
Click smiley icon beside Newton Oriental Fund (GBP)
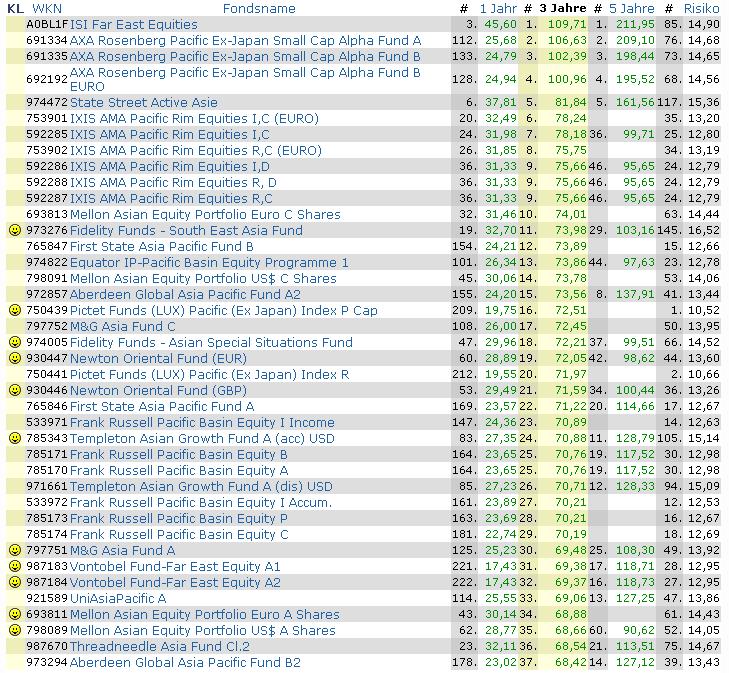pos(15,390)
